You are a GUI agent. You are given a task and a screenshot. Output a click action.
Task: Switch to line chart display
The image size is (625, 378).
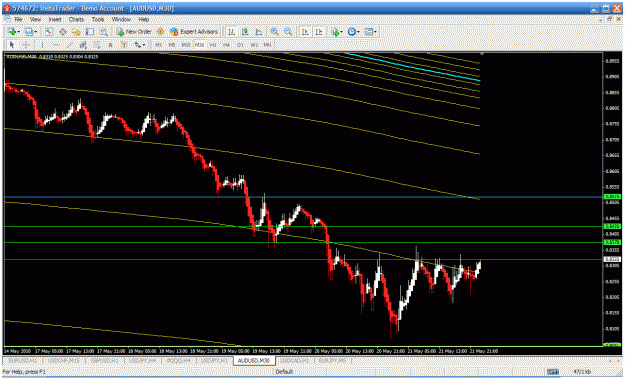pyautogui.click(x=259, y=32)
